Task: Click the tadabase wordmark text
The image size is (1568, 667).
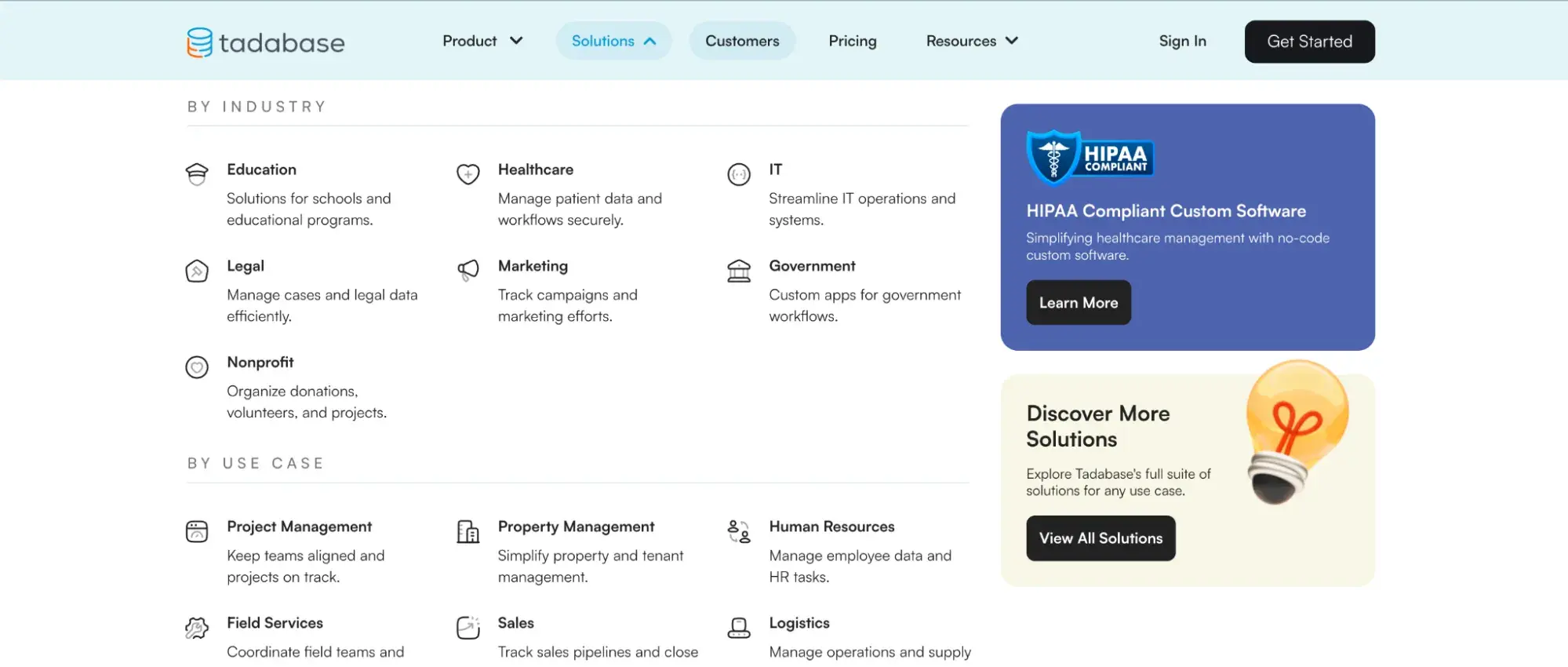Action: coord(282,43)
